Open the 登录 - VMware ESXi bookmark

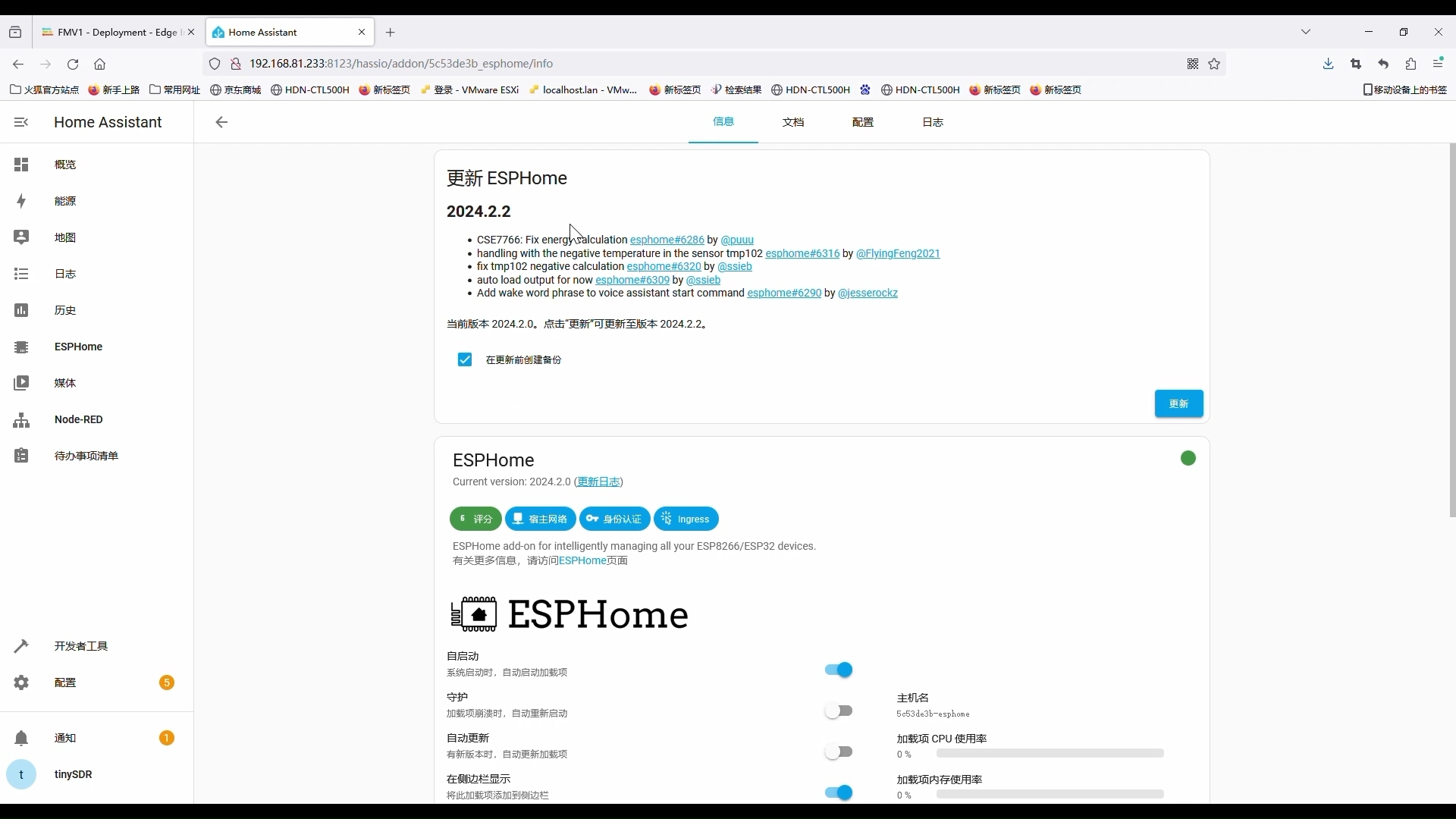470,89
